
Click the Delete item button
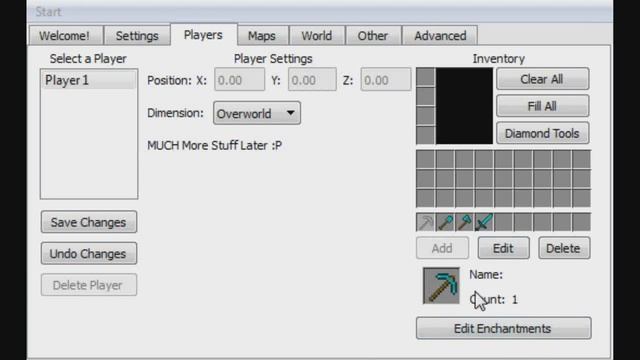(x=564, y=248)
